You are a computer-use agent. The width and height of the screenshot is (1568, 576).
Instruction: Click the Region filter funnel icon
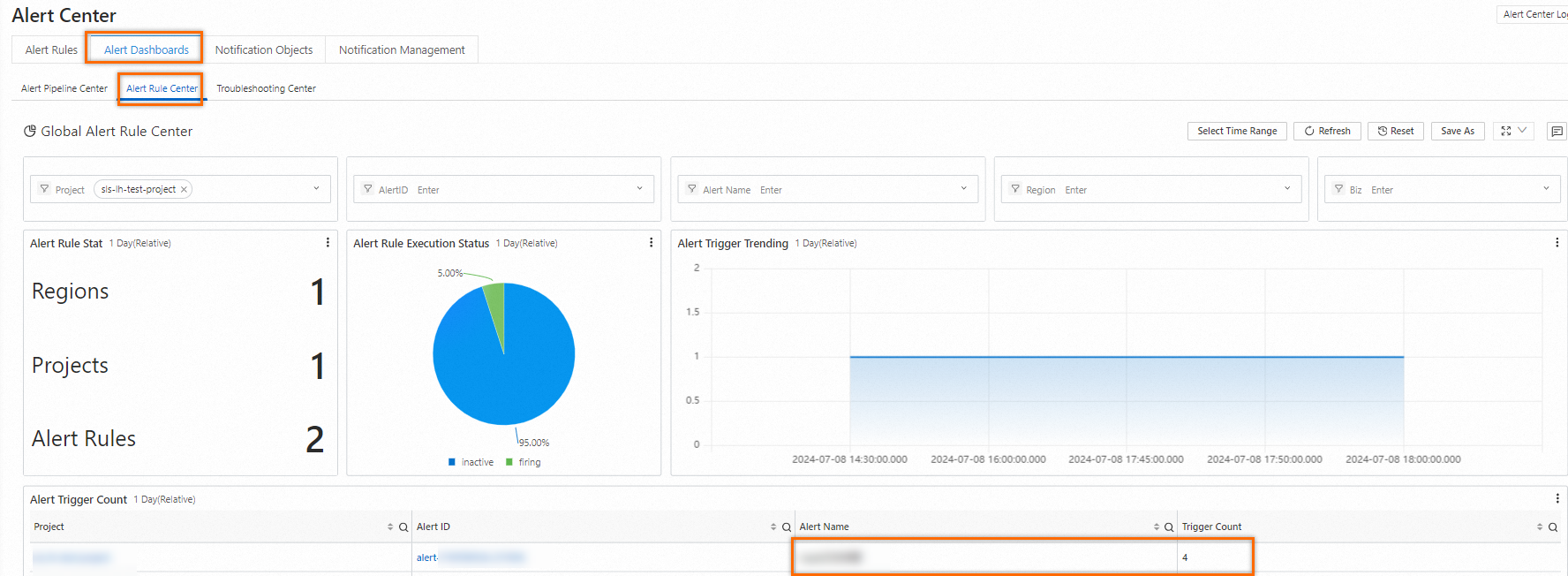point(1015,189)
